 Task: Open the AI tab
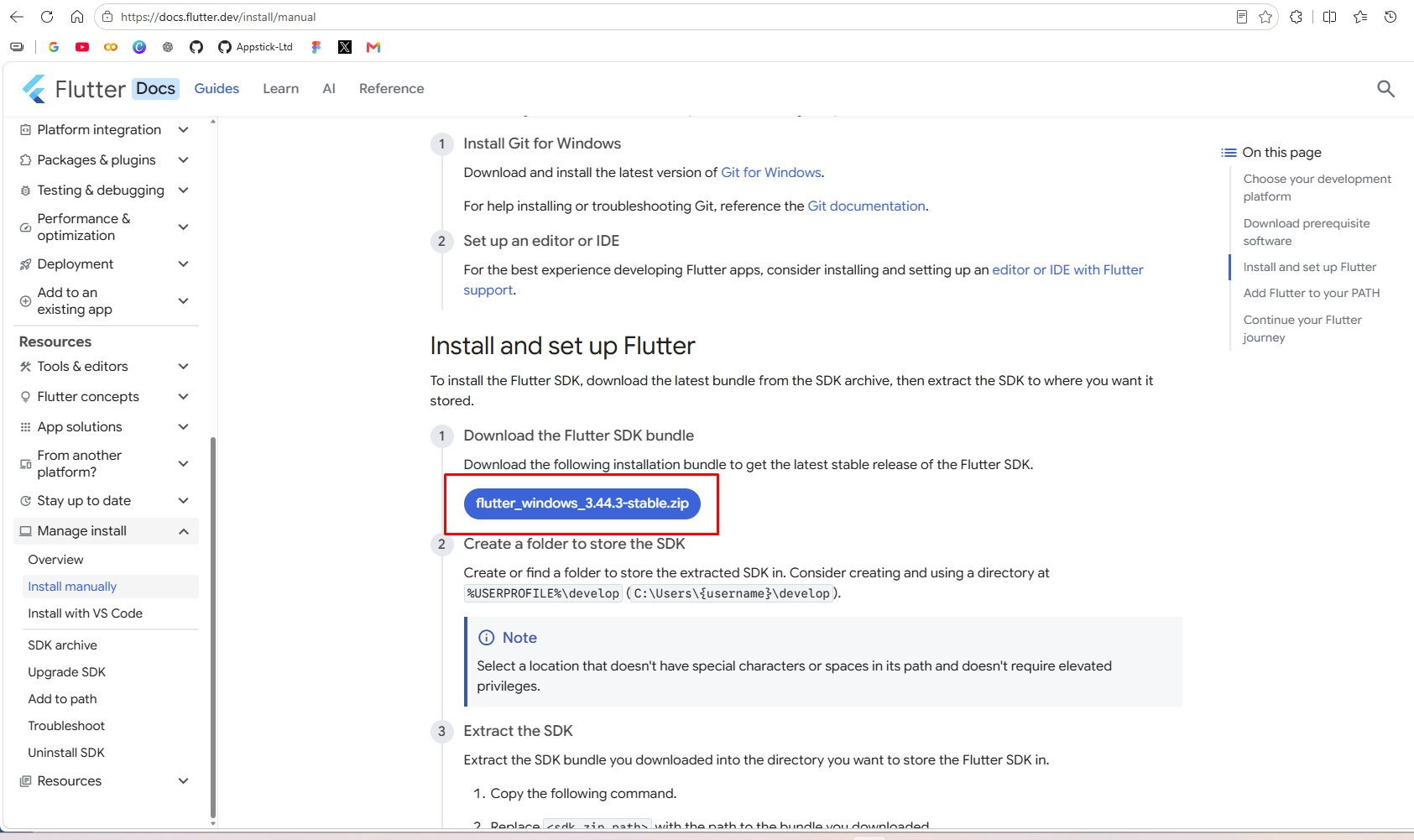pos(329,88)
